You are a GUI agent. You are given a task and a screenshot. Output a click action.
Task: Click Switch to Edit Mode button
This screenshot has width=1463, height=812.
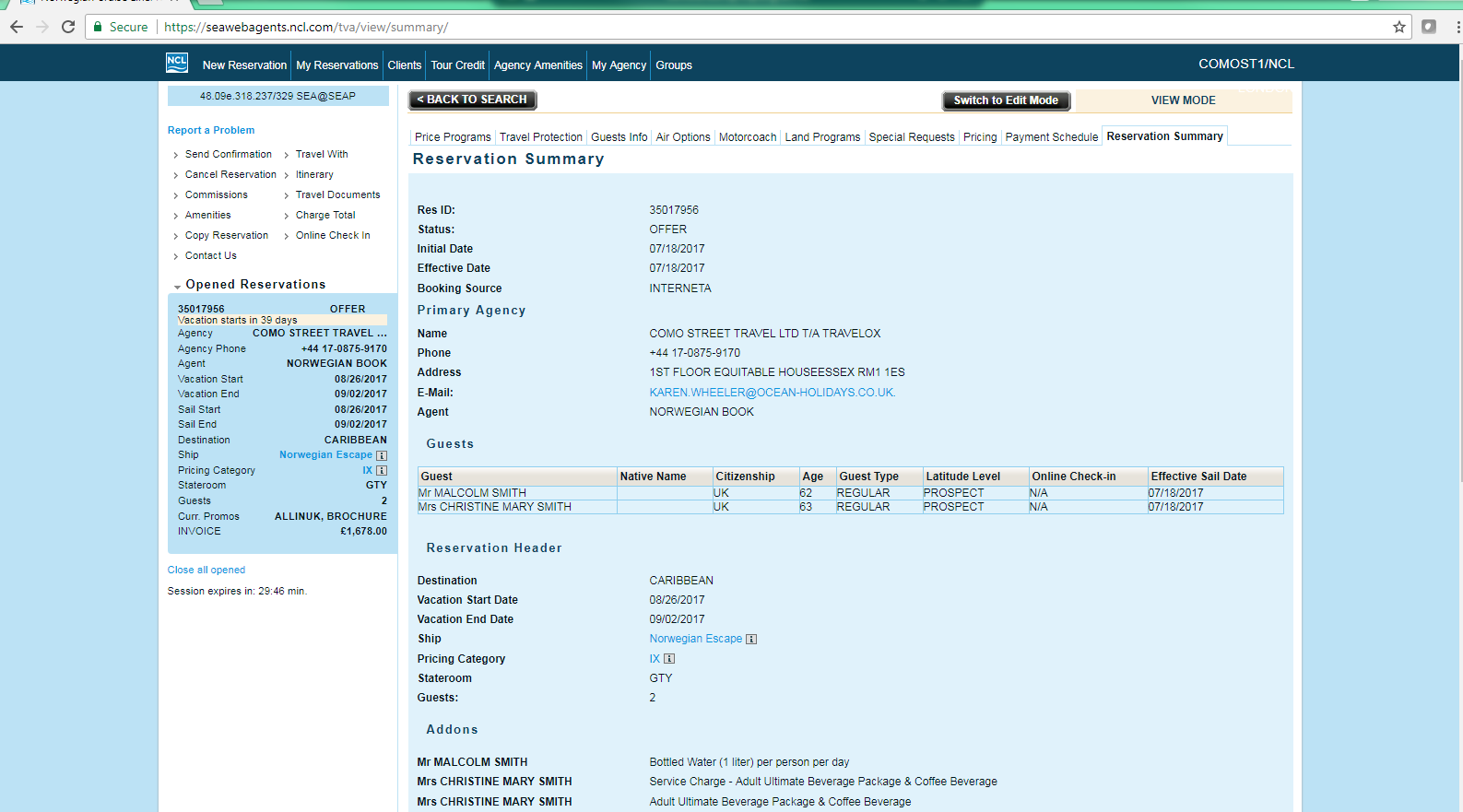[x=1006, y=100]
